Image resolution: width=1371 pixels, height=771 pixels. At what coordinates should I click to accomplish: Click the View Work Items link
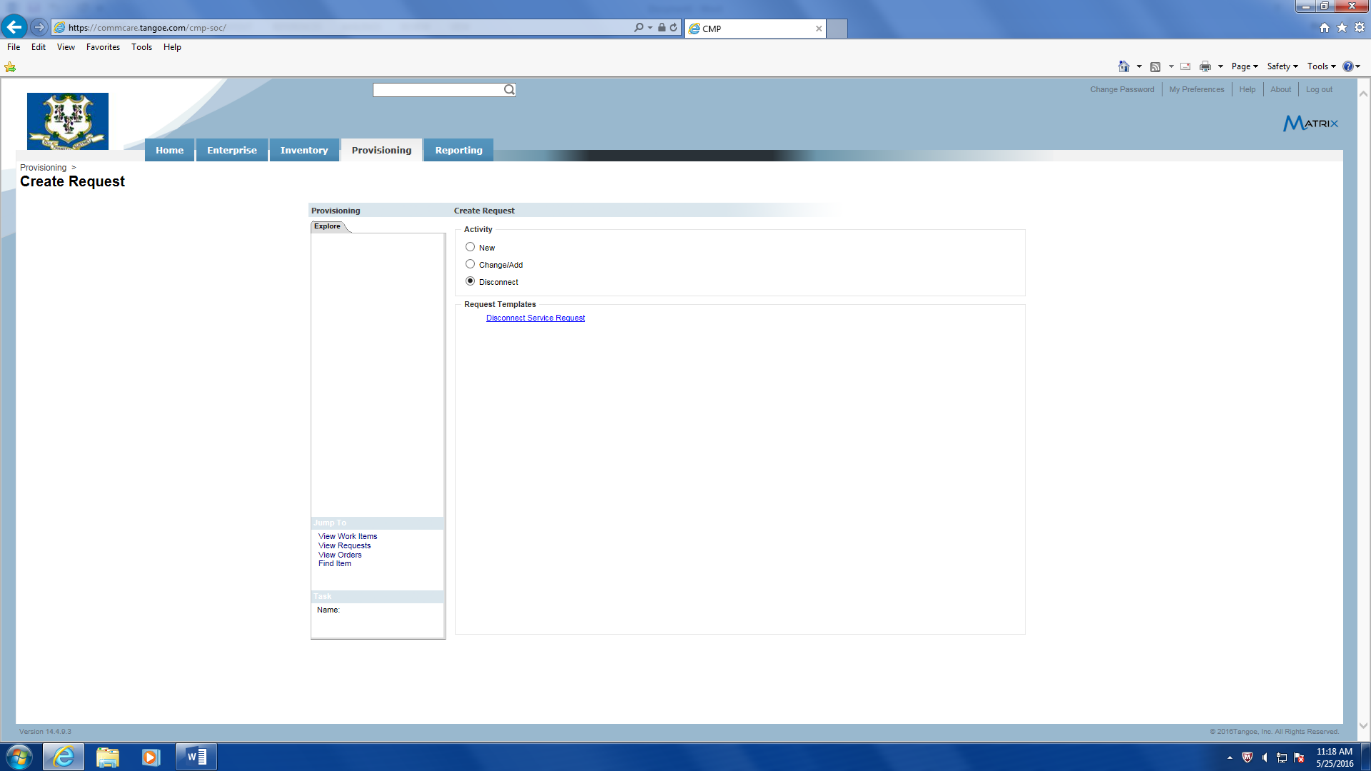(347, 537)
